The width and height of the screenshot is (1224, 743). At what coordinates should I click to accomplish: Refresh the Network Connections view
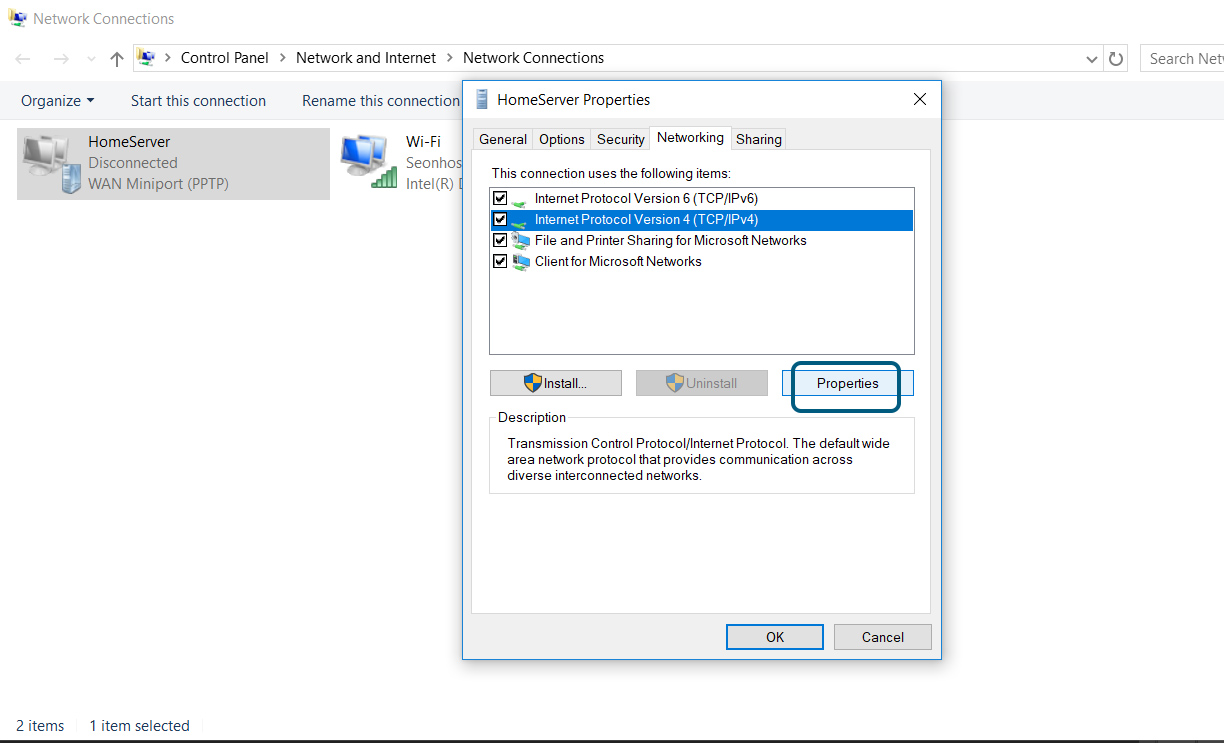tap(1117, 59)
